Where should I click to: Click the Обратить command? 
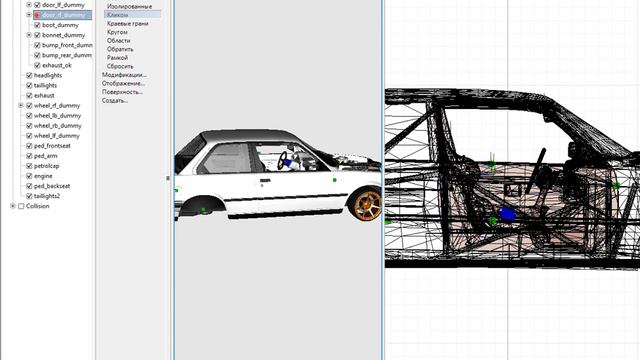[120, 49]
